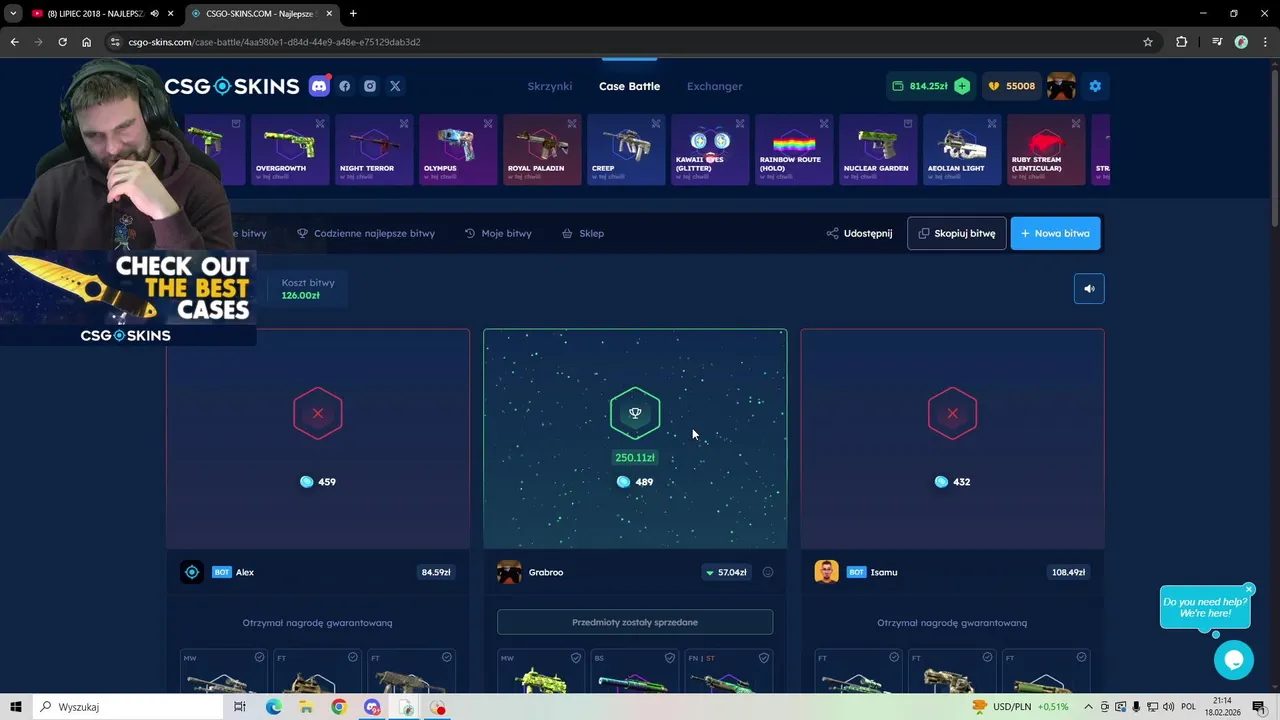Click the emoji icon beside Grabroo's total

click(768, 572)
